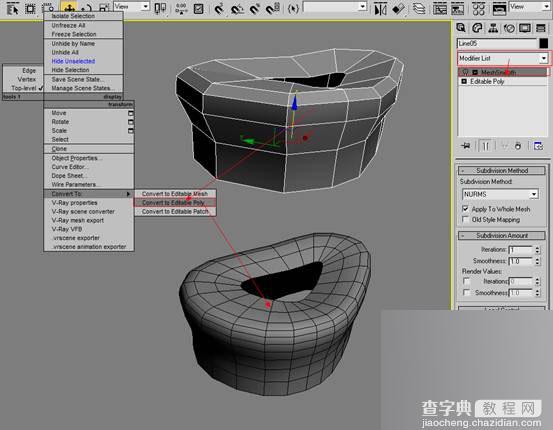The height and width of the screenshot is (430, 553).
Task: Click the Use Pivot Point Center icon
Action: [x=160, y=8]
